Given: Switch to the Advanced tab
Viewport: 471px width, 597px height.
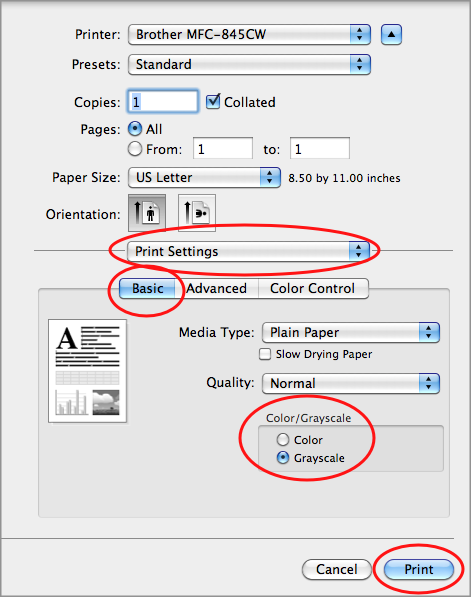Looking at the screenshot, I should [217, 288].
